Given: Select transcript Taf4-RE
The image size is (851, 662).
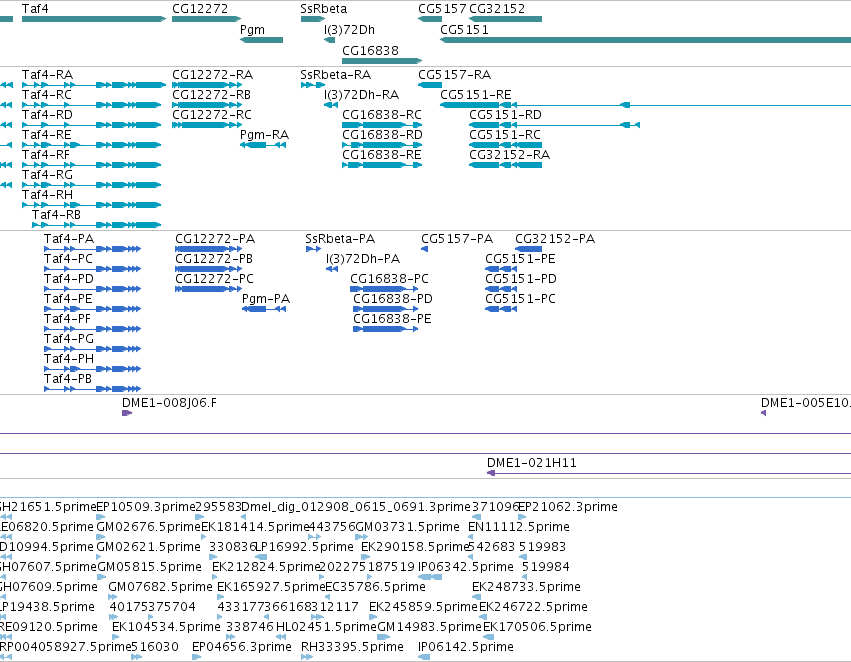Looking at the screenshot, I should [x=92, y=145].
